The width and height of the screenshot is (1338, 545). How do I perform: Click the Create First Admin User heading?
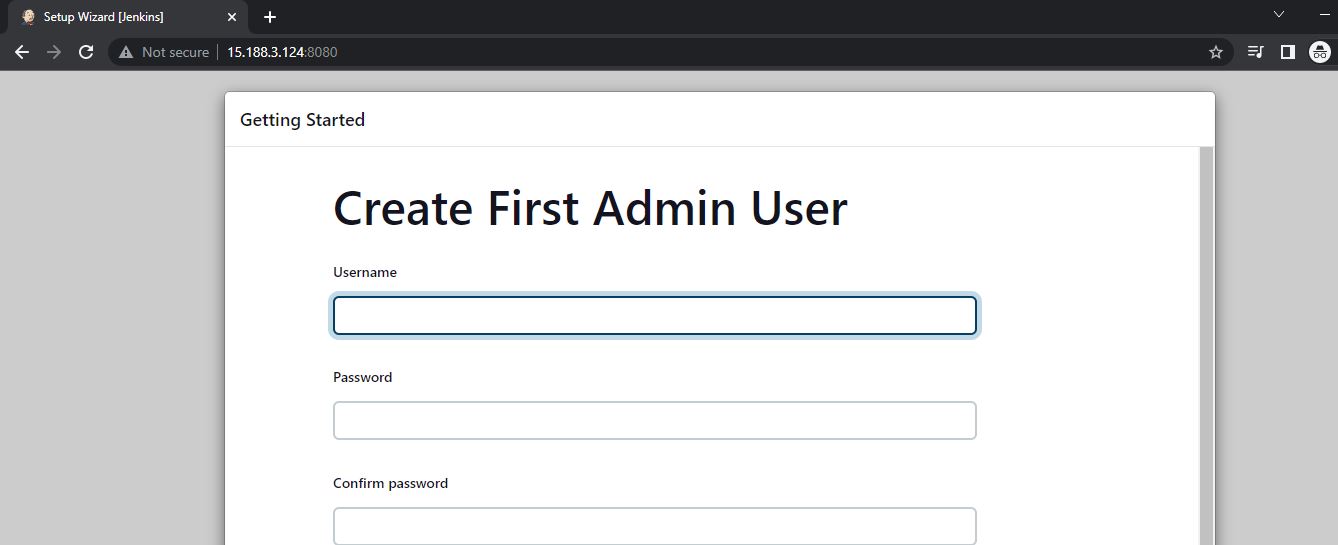point(590,209)
